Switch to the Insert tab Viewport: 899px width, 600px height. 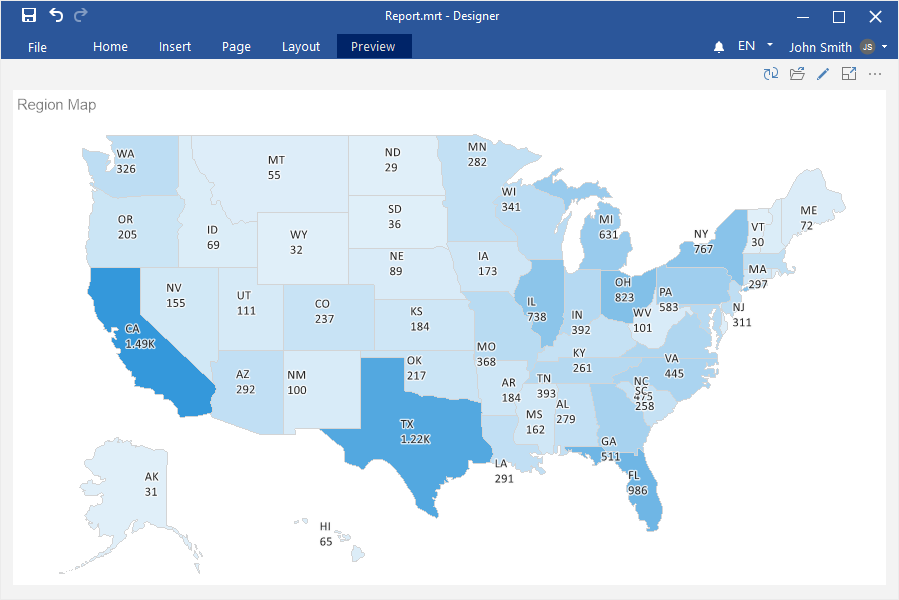click(175, 47)
